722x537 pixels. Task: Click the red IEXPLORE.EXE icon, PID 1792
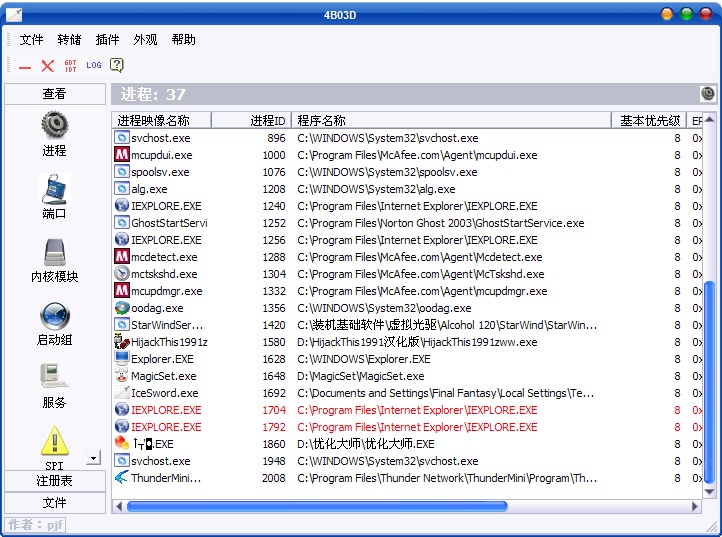click(122, 426)
